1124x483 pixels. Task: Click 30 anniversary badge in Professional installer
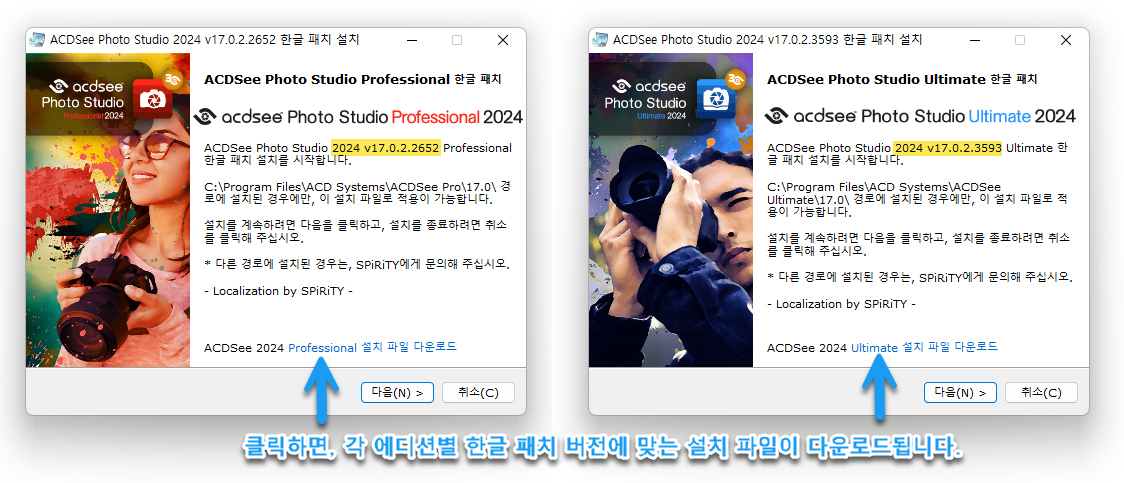tap(174, 78)
